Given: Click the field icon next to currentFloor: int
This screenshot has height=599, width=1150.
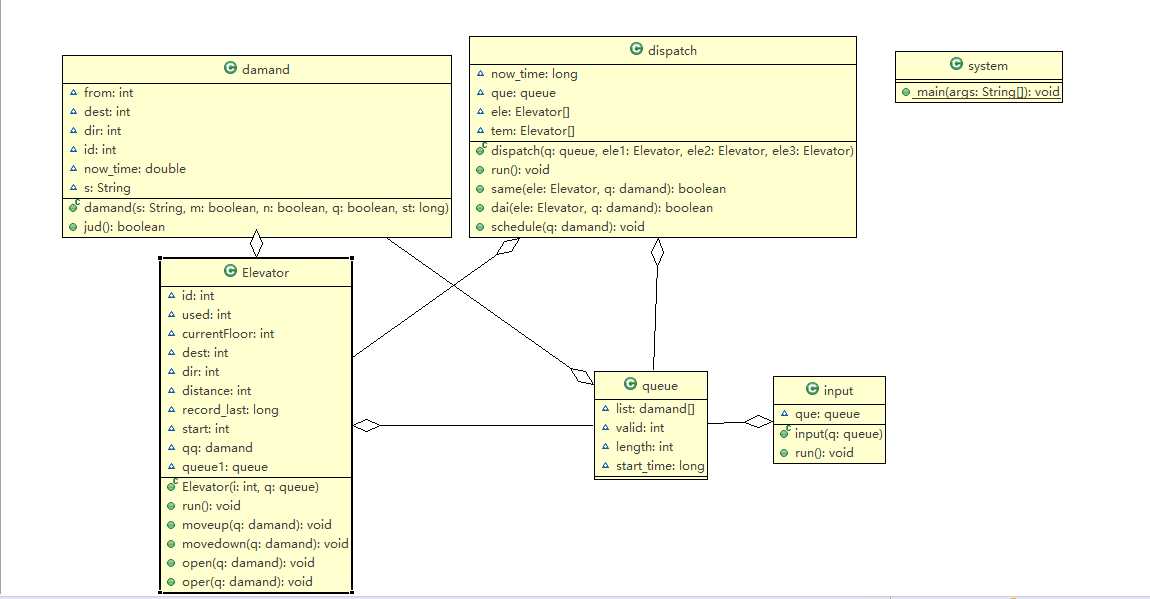Looking at the screenshot, I should coord(172,334).
